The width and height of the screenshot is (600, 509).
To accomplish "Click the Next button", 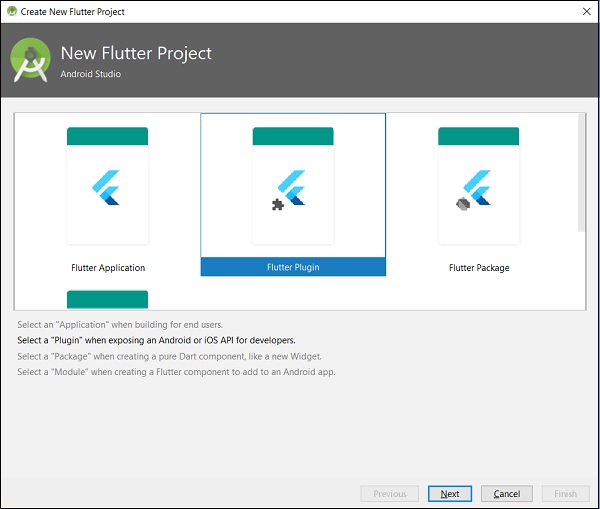I will [450, 494].
